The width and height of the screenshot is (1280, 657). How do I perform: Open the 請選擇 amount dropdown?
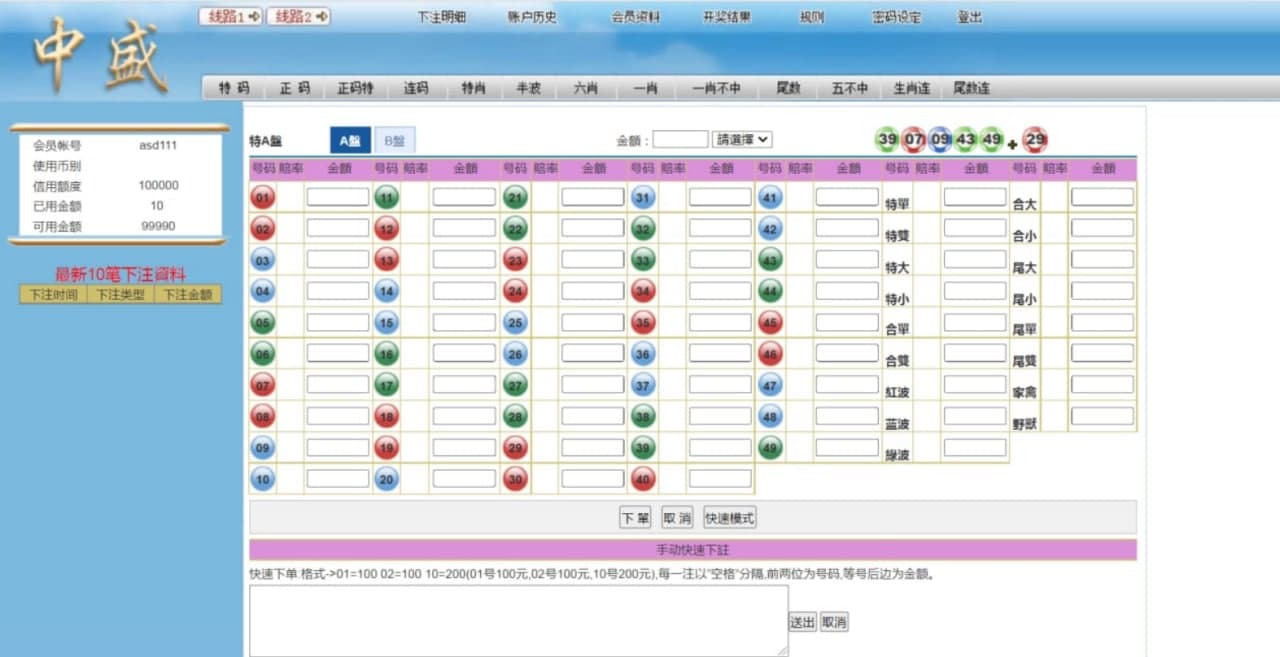pos(742,140)
